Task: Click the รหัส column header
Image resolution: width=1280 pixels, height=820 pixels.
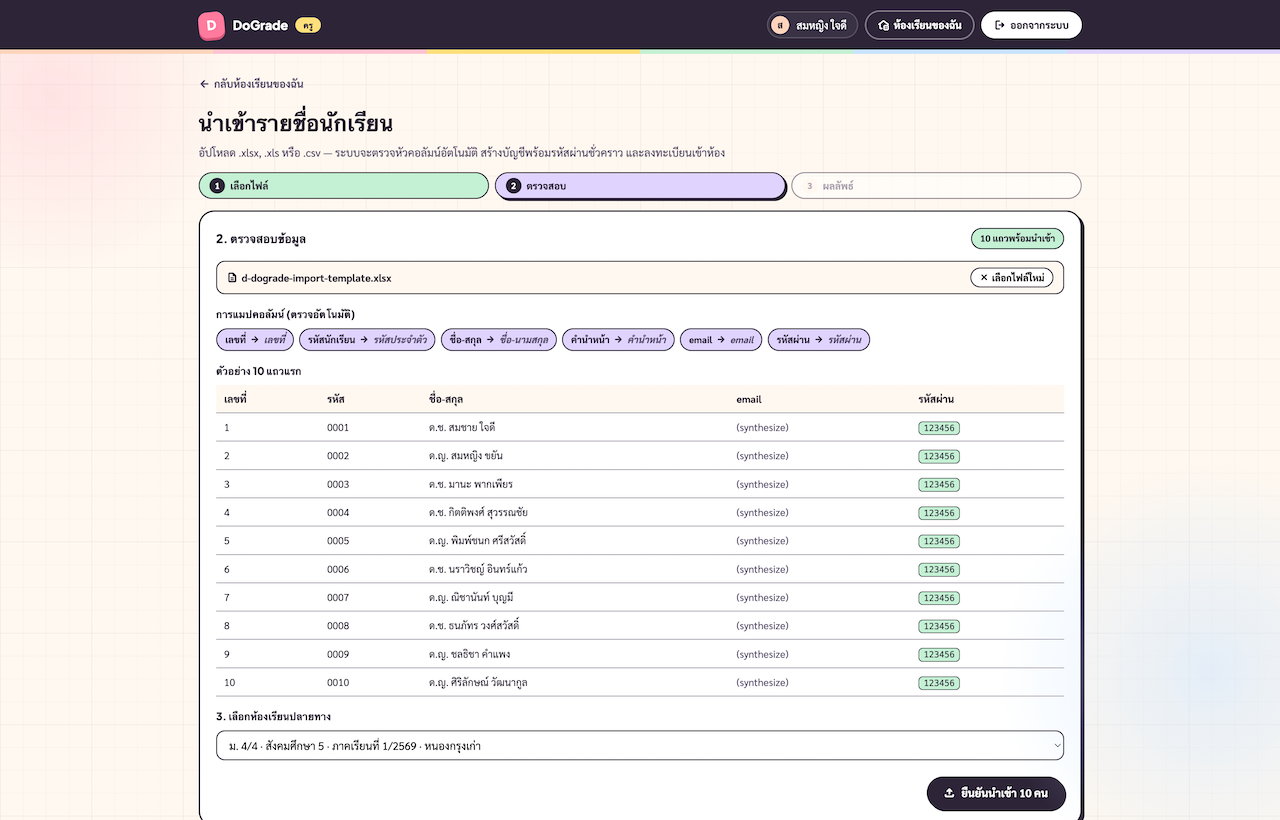Action: tap(336, 399)
